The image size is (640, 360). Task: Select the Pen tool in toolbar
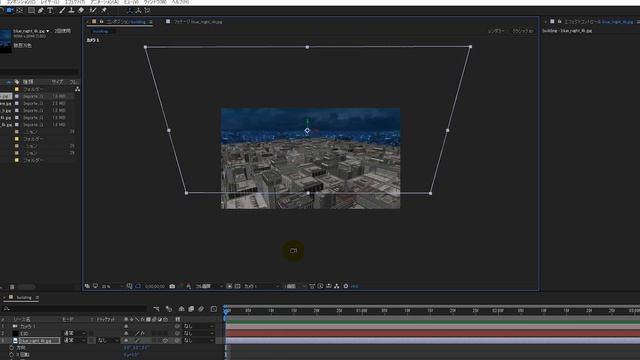[40, 10]
